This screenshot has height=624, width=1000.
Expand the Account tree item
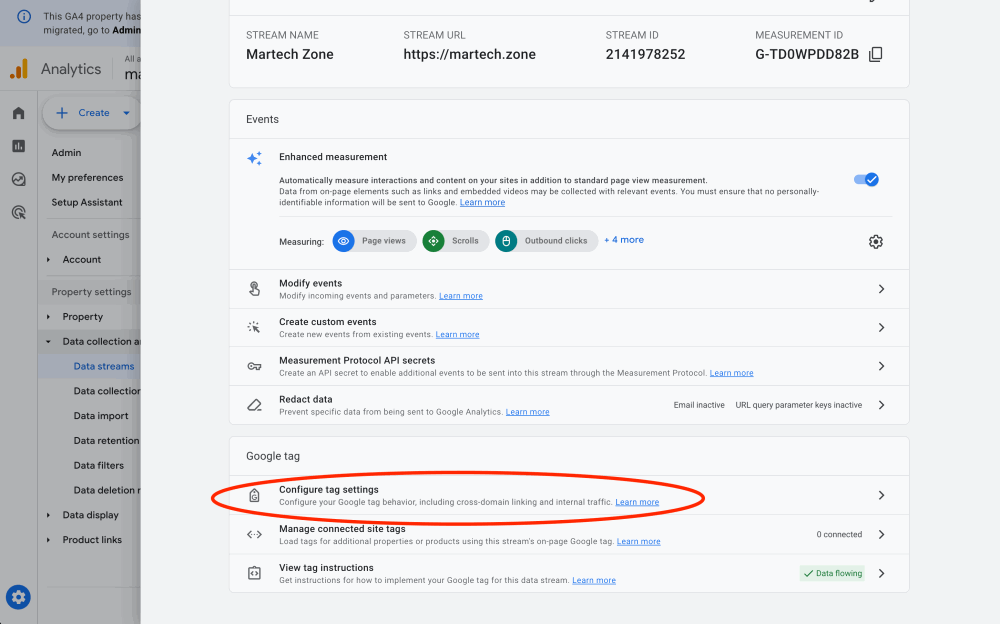point(48,260)
